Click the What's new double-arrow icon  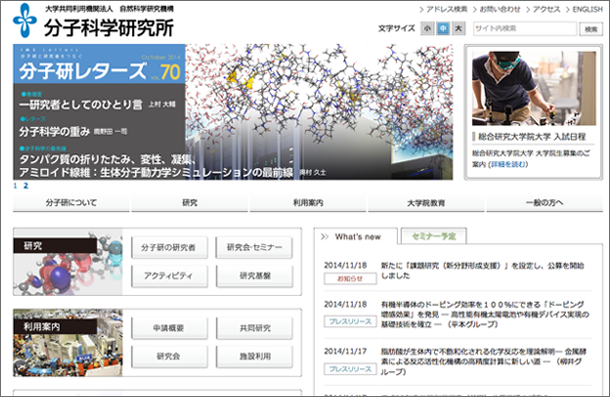(x=325, y=237)
